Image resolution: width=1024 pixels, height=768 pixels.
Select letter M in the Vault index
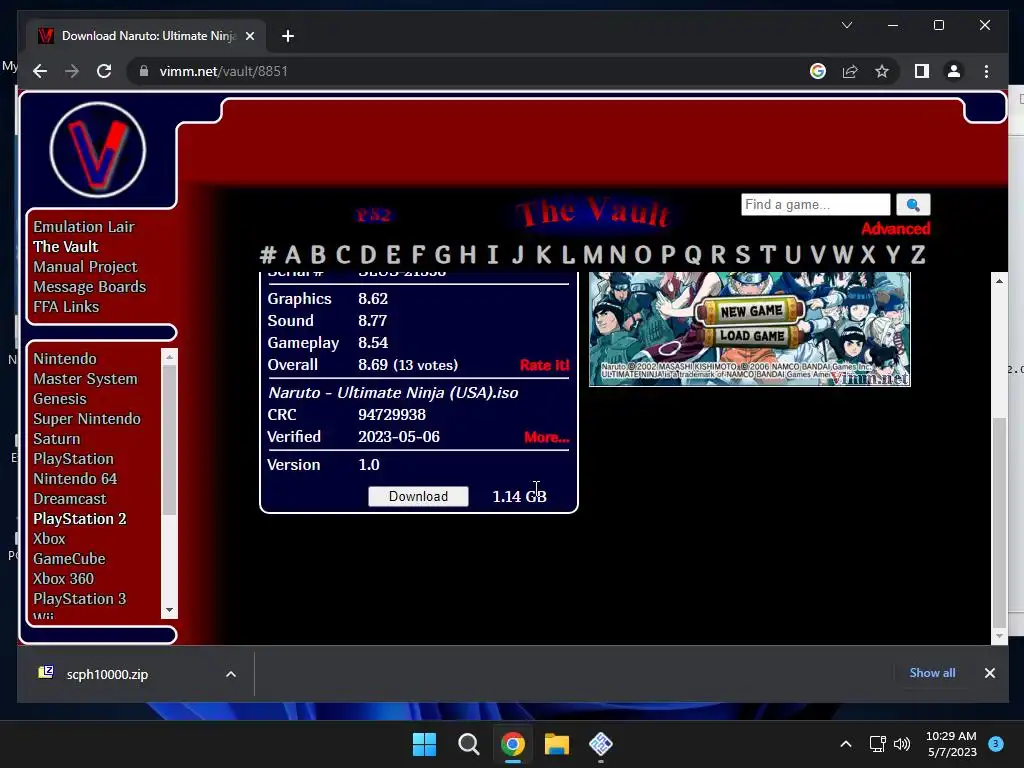point(593,255)
